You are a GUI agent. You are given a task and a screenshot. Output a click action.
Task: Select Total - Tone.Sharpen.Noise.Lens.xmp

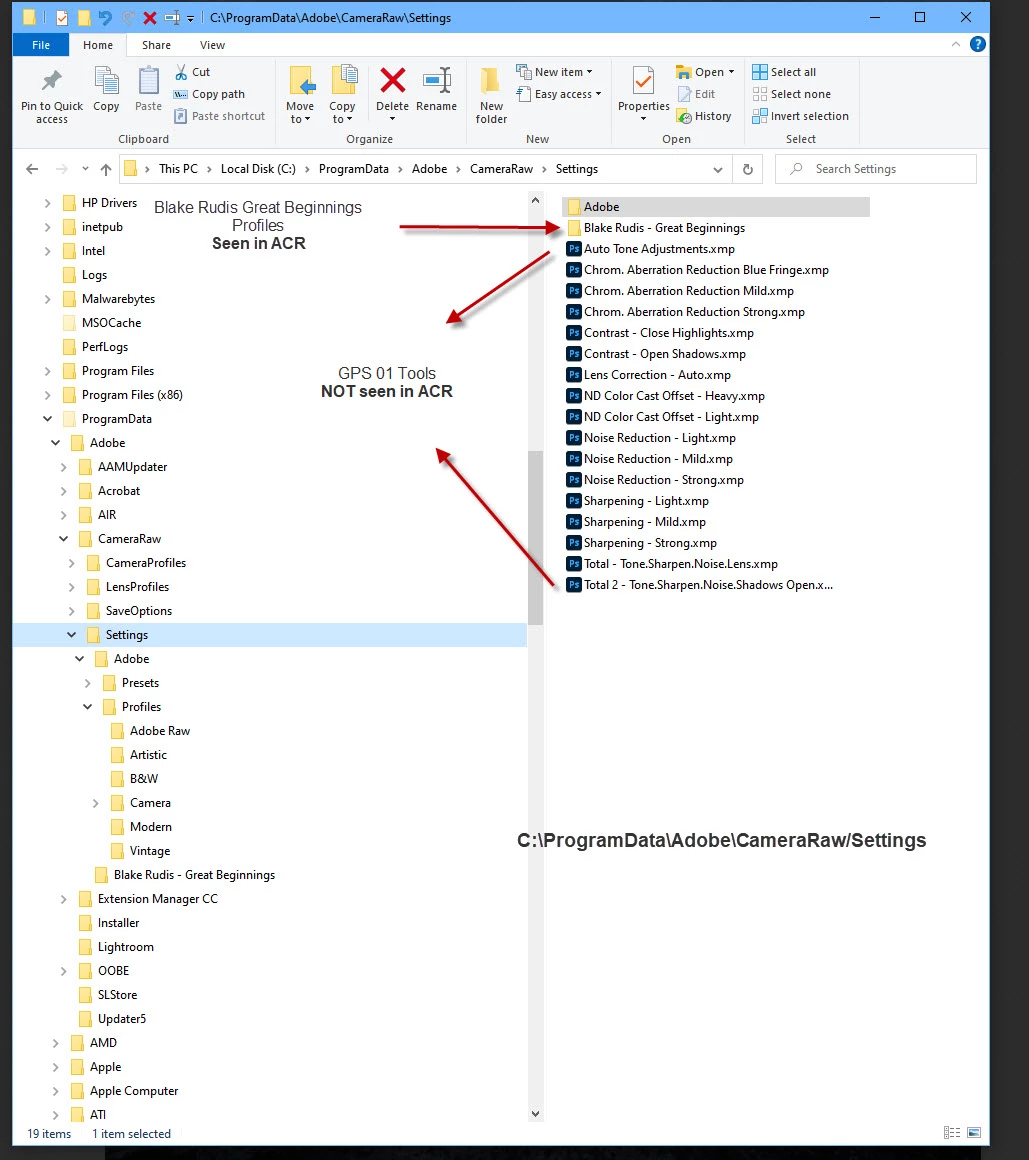(672, 564)
